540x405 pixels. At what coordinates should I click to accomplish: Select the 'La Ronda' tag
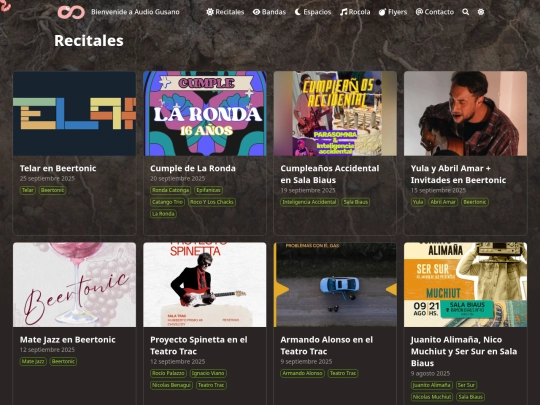click(163, 214)
